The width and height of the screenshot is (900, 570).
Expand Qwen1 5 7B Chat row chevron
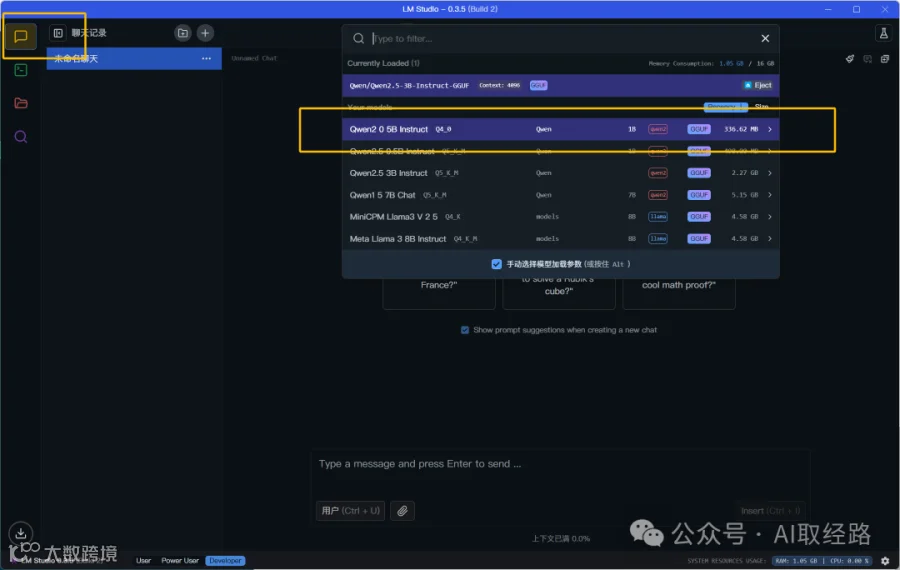(770, 195)
